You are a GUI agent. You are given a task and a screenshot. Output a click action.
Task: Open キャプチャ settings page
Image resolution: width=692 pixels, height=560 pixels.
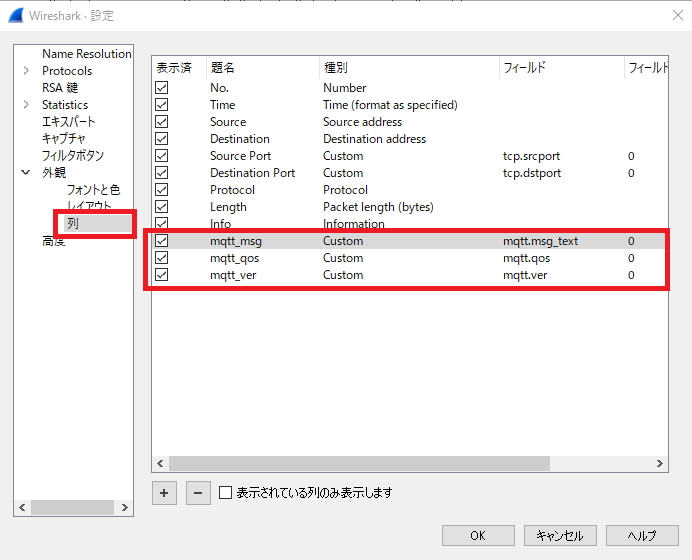tap(64, 139)
